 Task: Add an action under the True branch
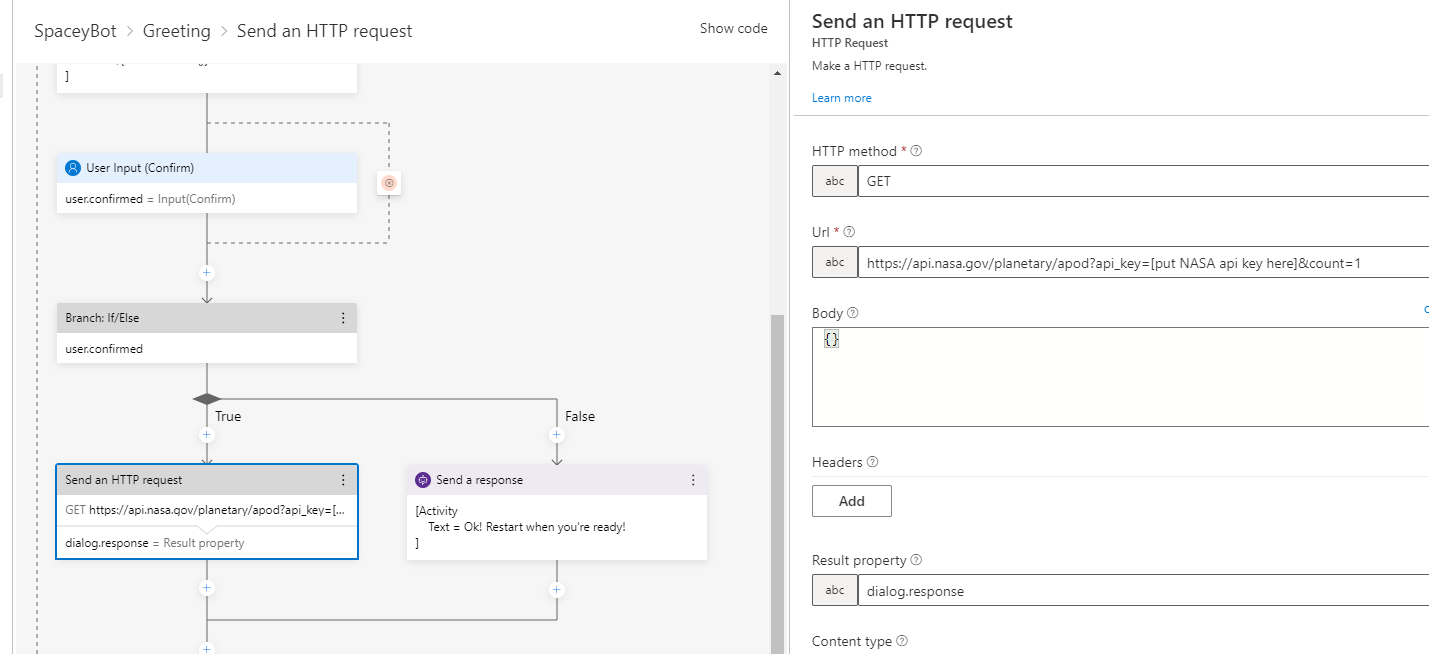point(207,435)
